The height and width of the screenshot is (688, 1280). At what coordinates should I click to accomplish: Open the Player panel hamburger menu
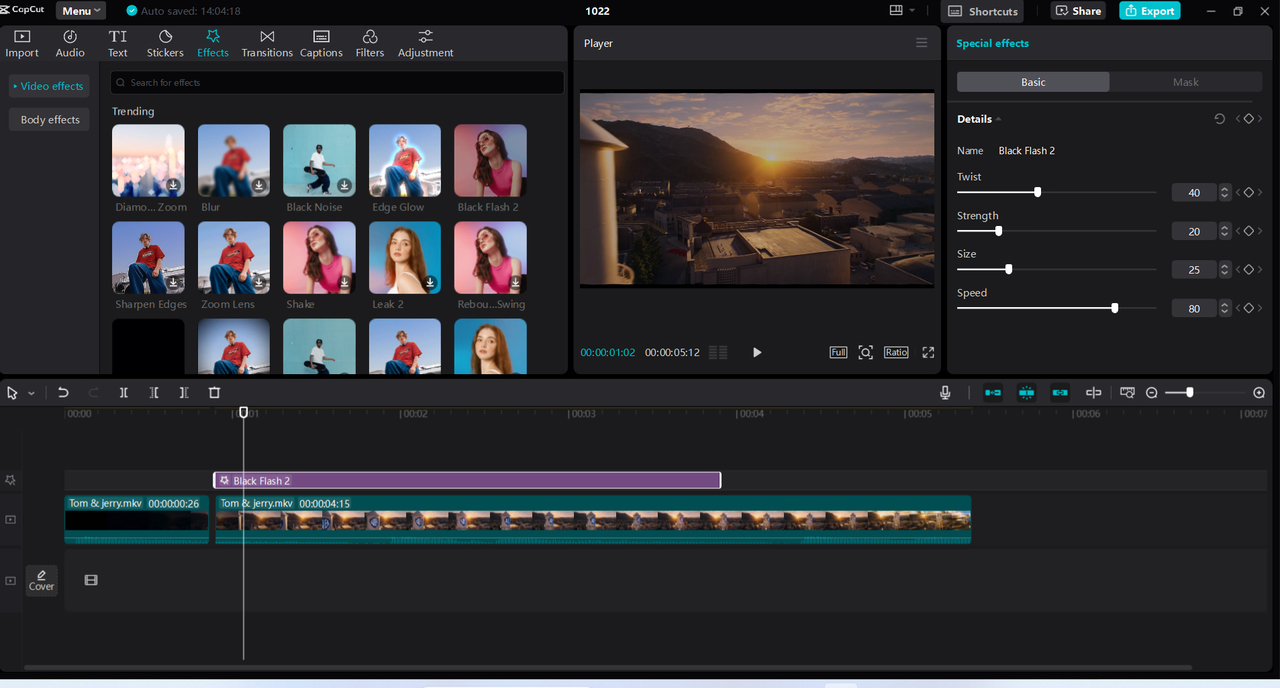tap(922, 43)
